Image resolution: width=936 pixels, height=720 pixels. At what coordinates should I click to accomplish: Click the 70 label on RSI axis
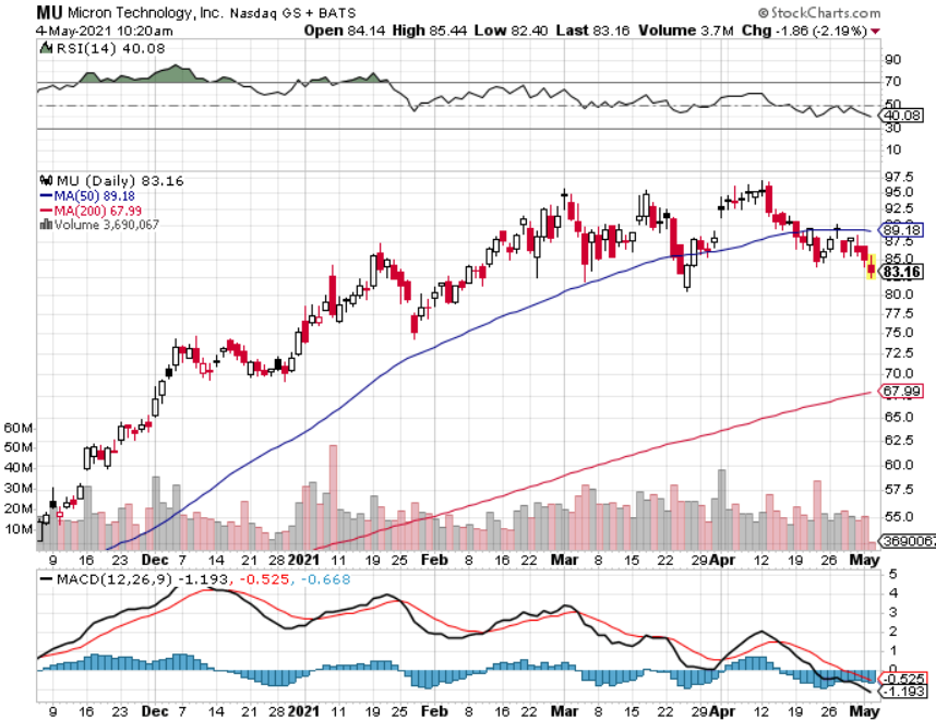(894, 81)
